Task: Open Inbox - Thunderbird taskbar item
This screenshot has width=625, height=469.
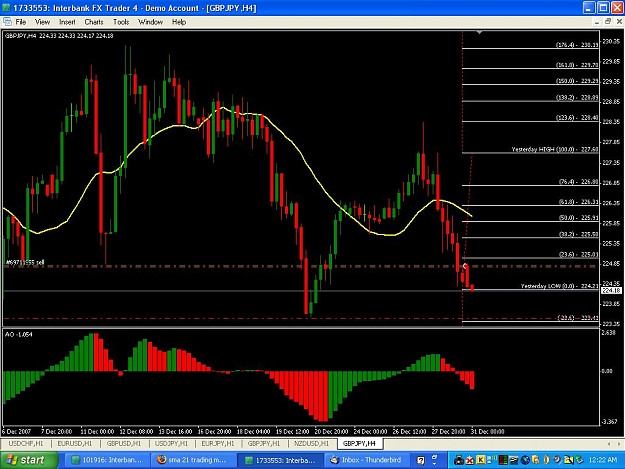Action: 366,460
